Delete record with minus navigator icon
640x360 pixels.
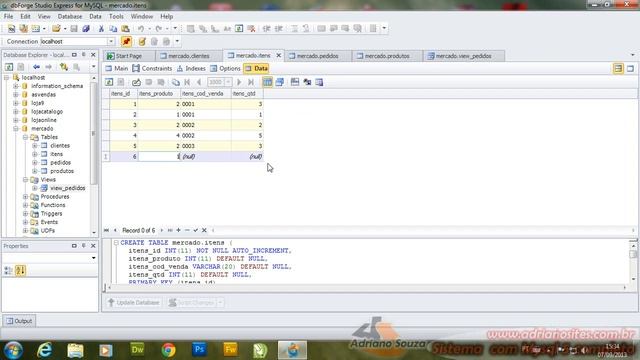(187, 230)
